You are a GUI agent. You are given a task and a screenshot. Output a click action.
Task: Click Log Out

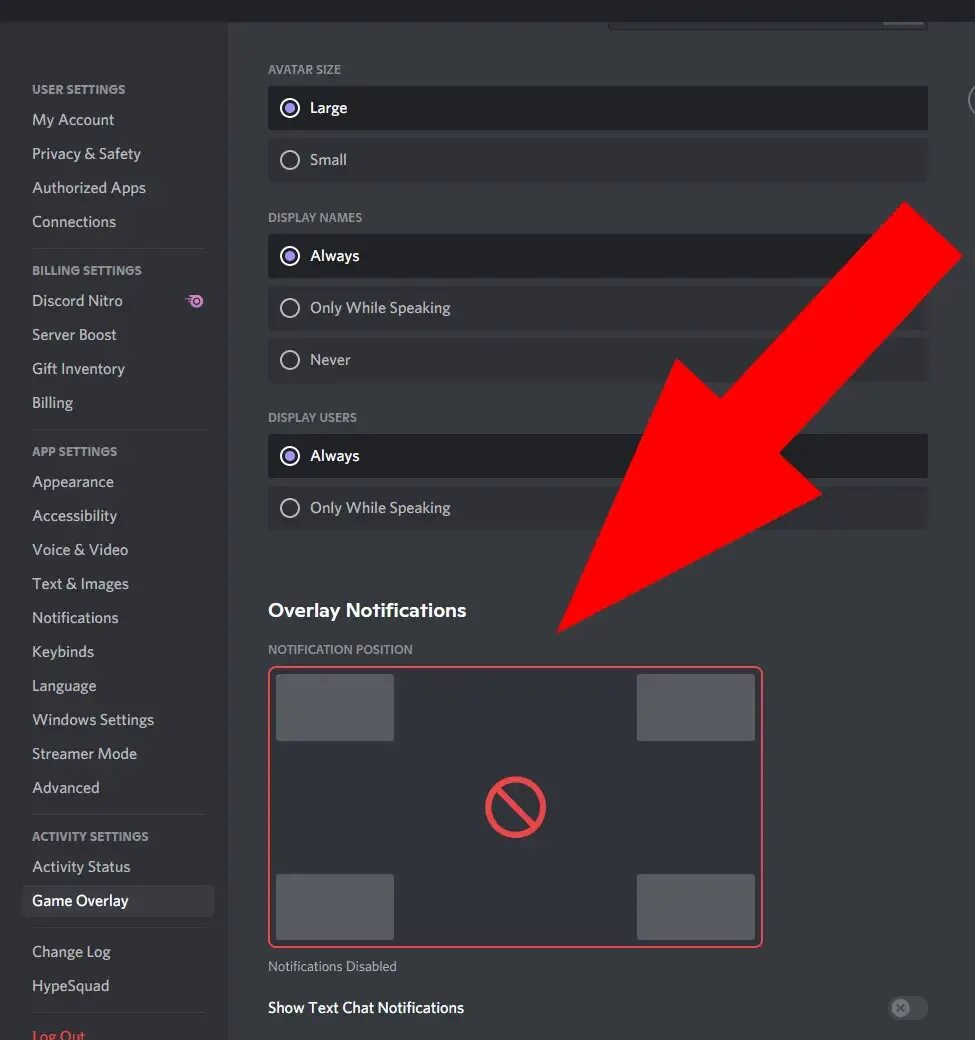(x=58, y=1034)
